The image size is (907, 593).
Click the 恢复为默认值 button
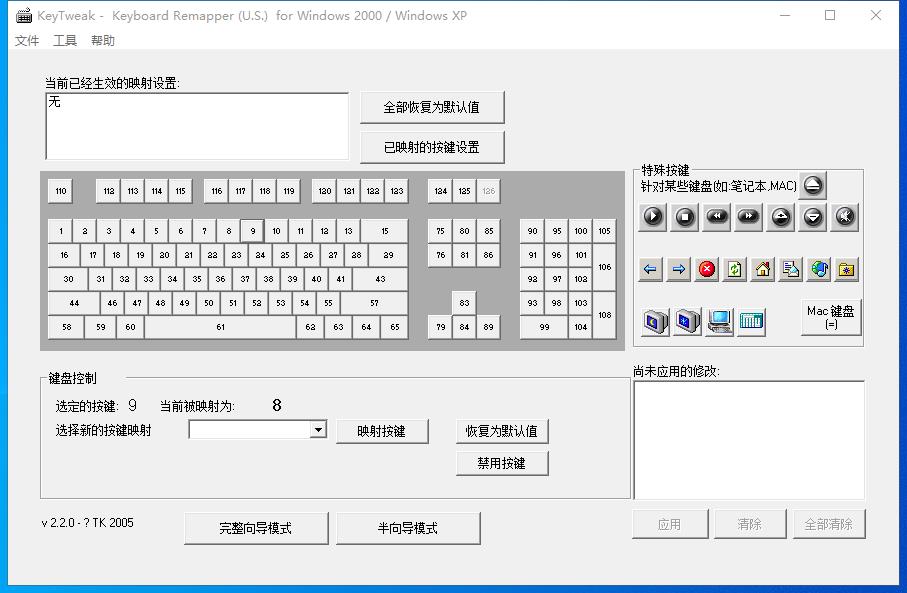[502, 431]
